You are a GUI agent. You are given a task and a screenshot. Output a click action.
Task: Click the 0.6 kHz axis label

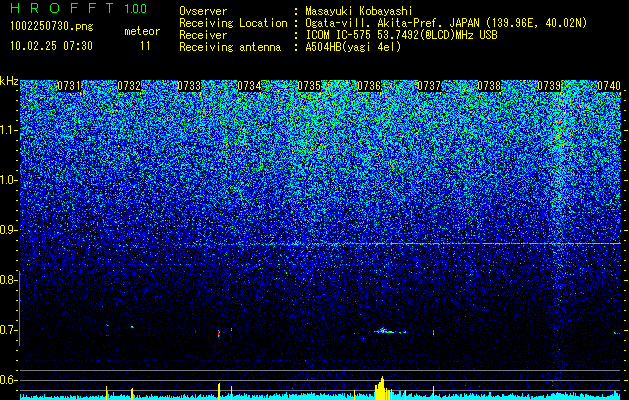8,380
